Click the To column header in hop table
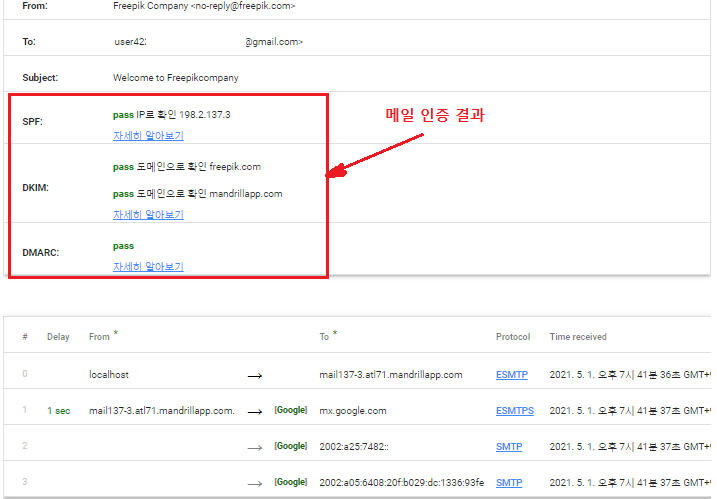 (324, 337)
